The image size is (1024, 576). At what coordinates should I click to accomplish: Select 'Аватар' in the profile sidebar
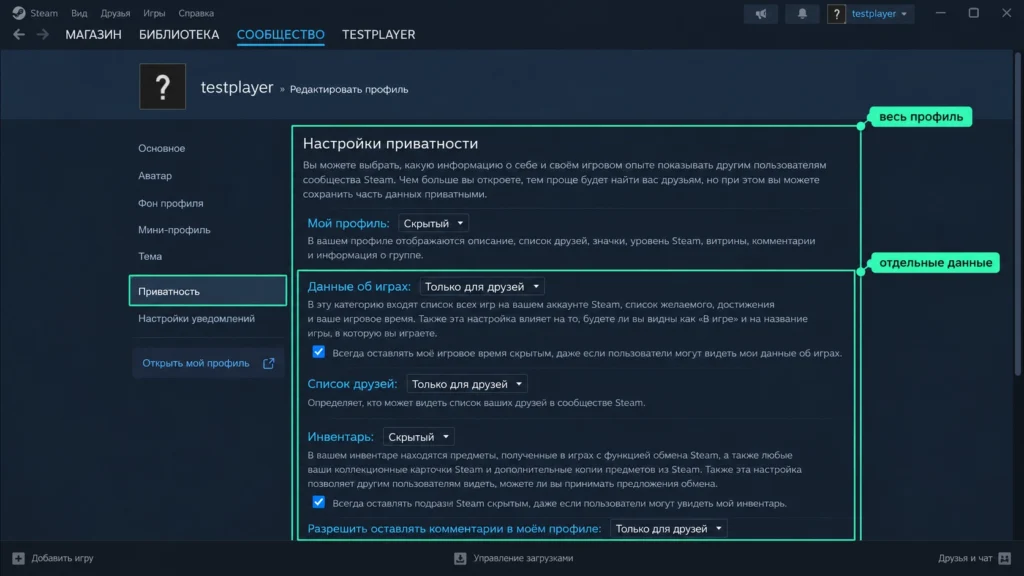pos(155,176)
